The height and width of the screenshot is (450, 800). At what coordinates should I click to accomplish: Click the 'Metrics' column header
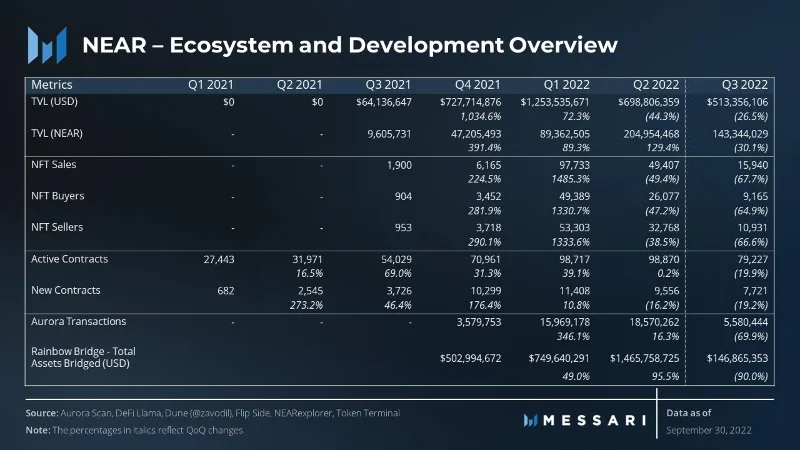(52, 85)
